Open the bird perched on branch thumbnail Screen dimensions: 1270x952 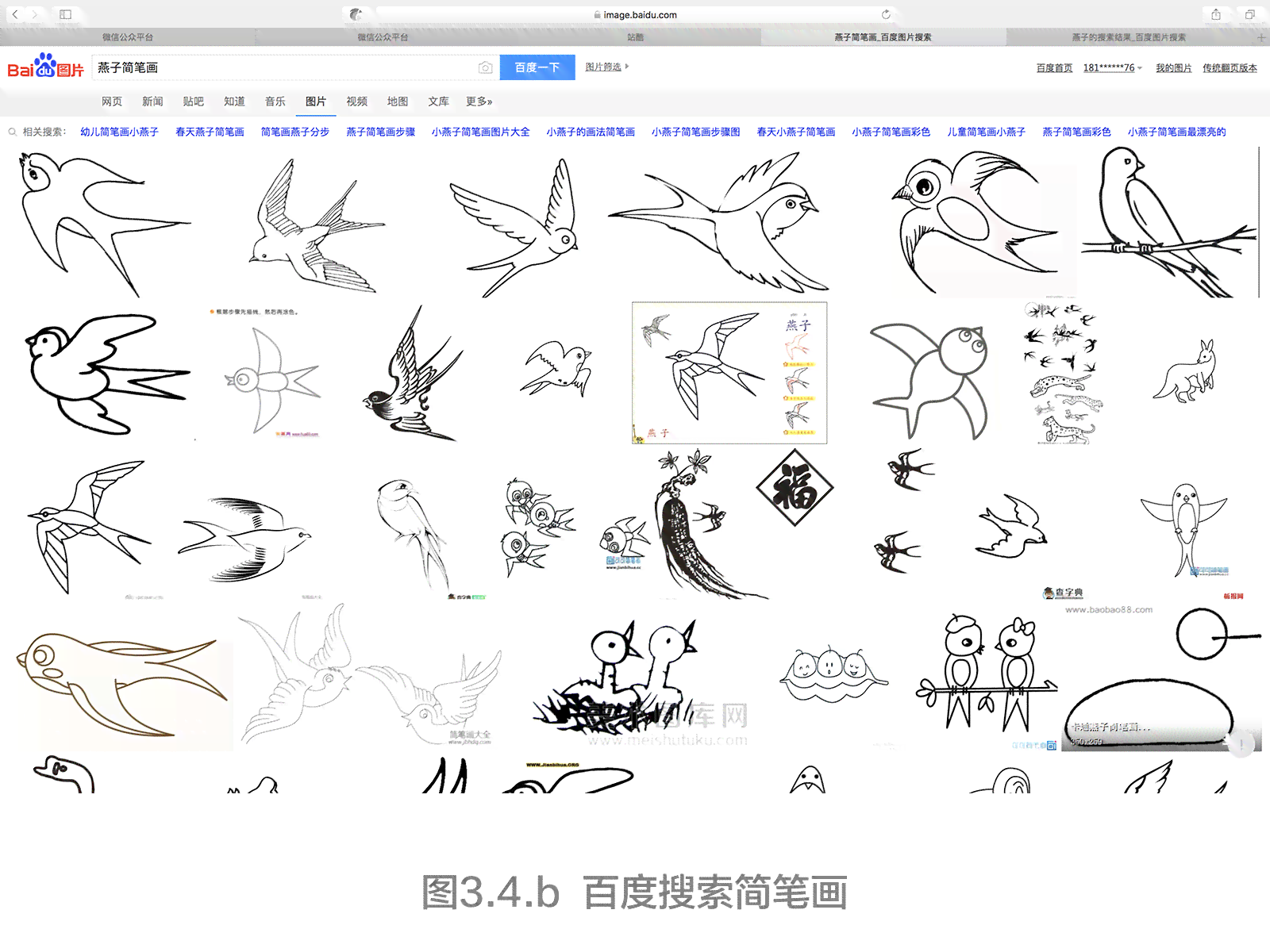[1168, 222]
